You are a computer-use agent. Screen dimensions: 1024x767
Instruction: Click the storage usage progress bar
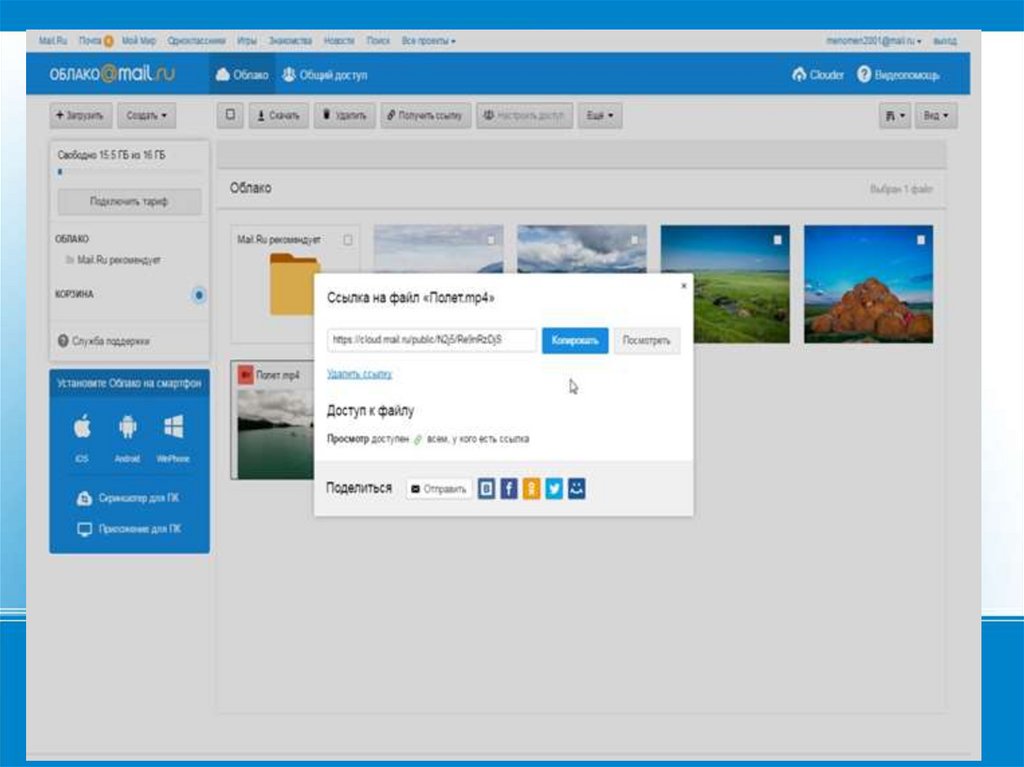129,172
